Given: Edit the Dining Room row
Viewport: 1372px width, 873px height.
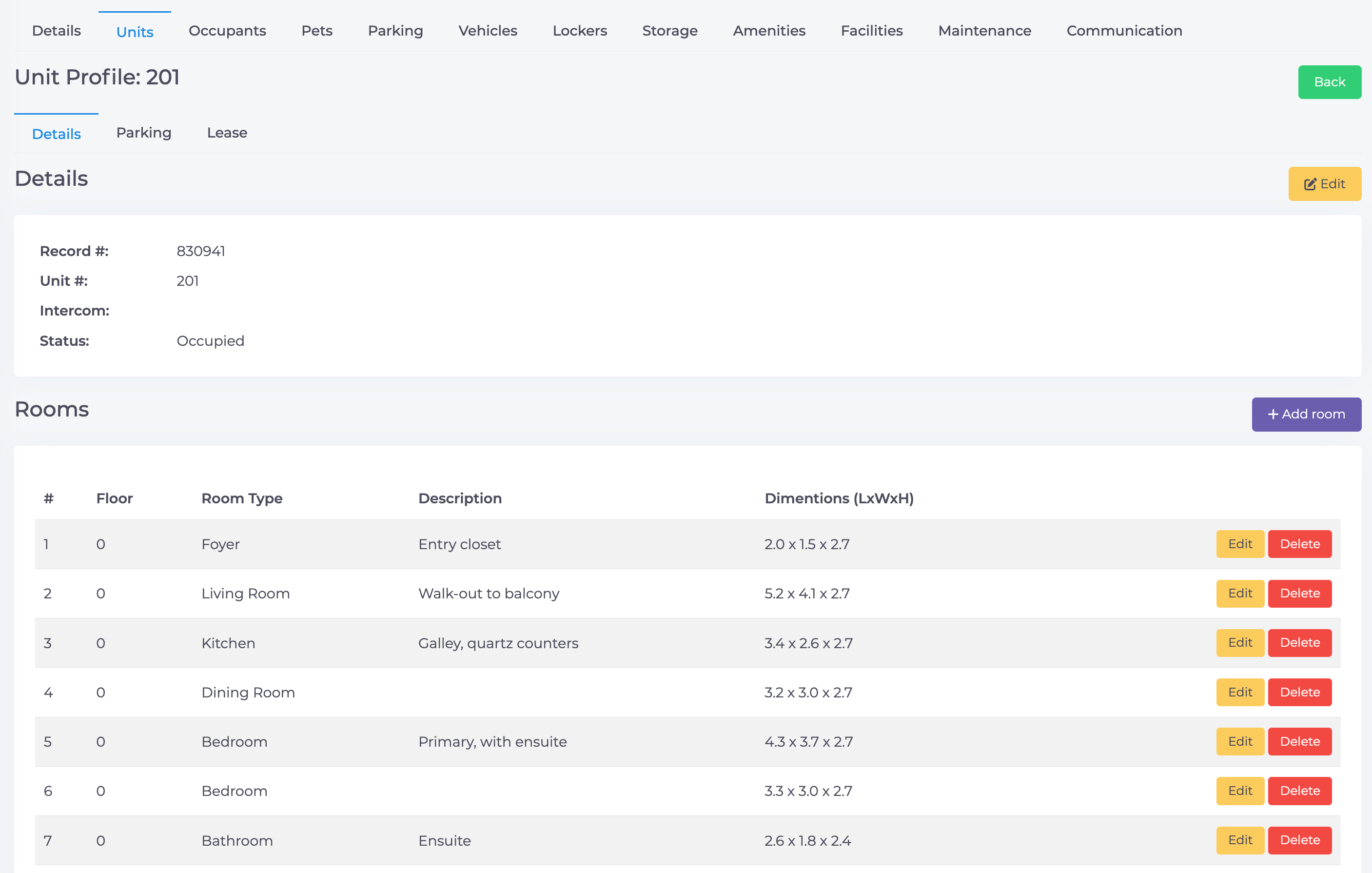Looking at the screenshot, I should point(1240,693).
